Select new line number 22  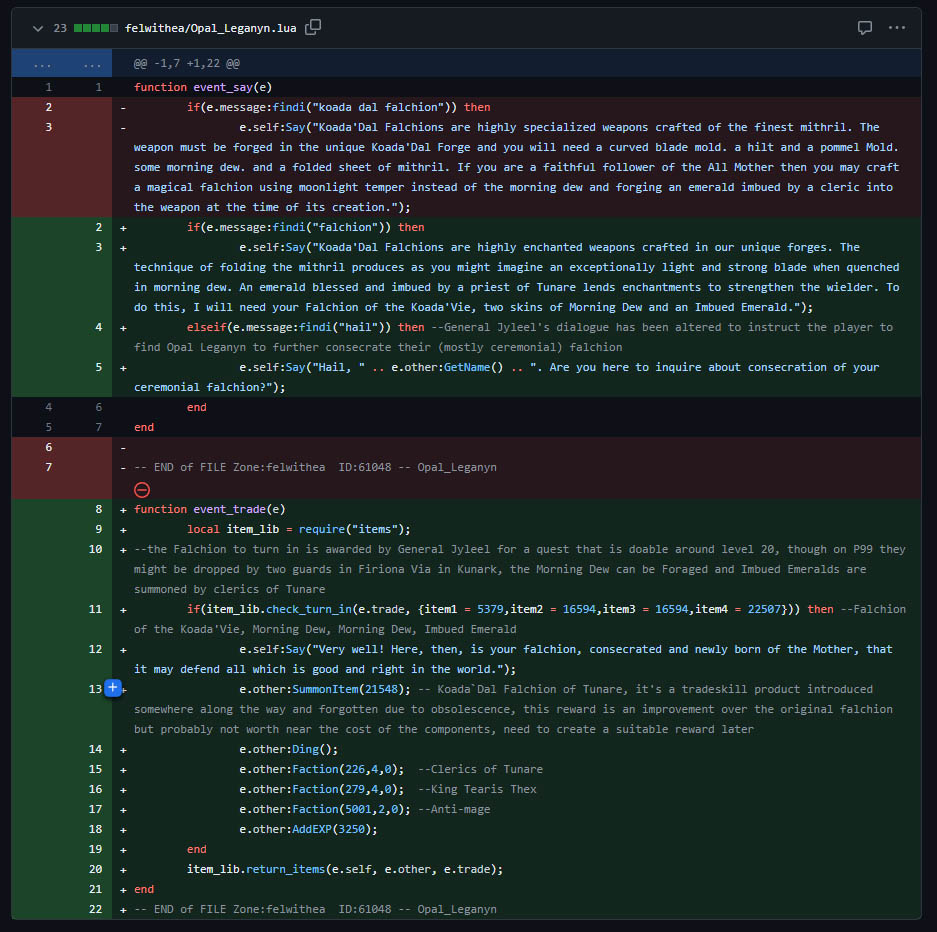[96, 909]
